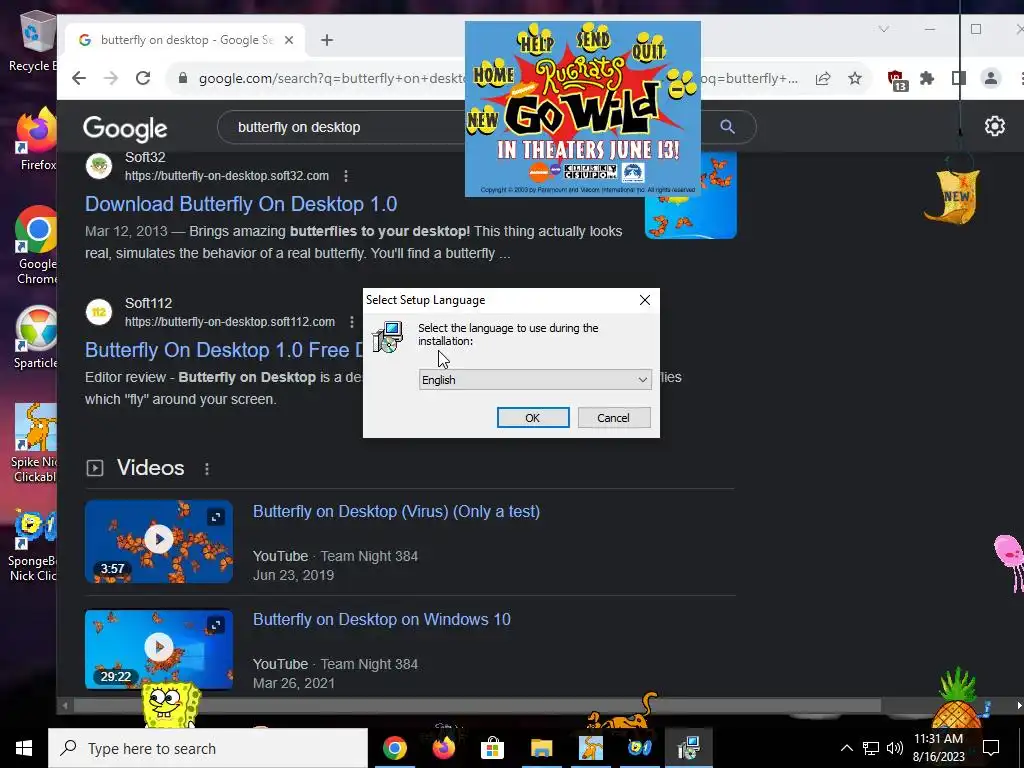1024x768 pixels.
Task: Bookmark this page with star icon
Action: 855,78
